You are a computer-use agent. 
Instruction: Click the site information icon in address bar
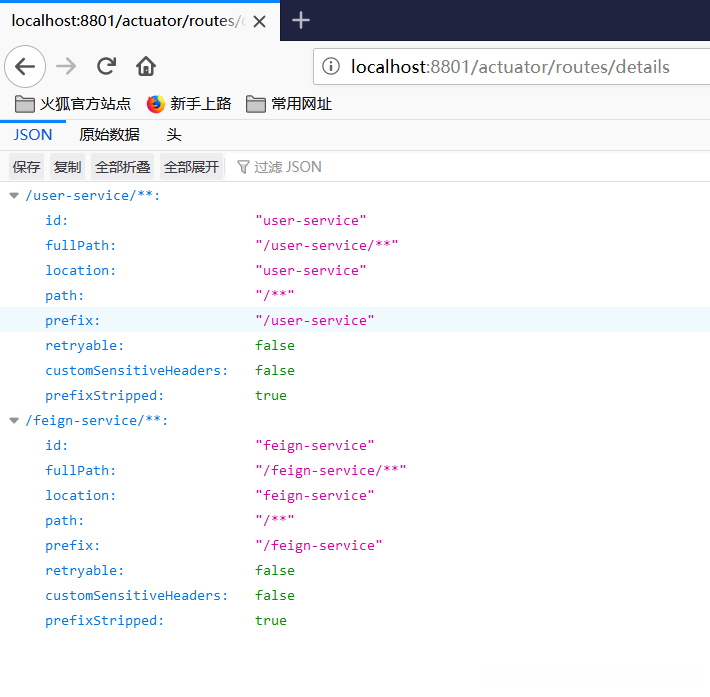[x=331, y=67]
